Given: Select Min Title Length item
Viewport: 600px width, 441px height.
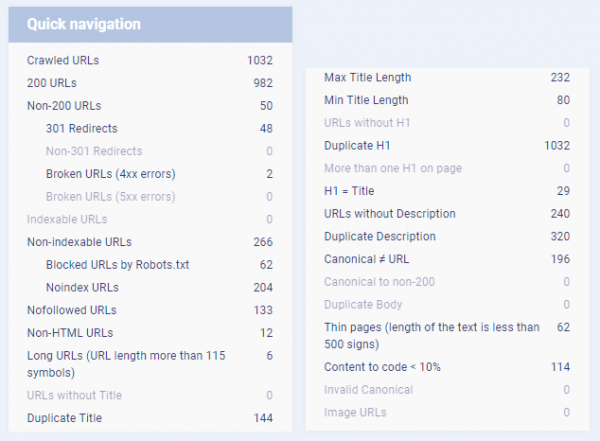Looking at the screenshot, I should tap(366, 100).
